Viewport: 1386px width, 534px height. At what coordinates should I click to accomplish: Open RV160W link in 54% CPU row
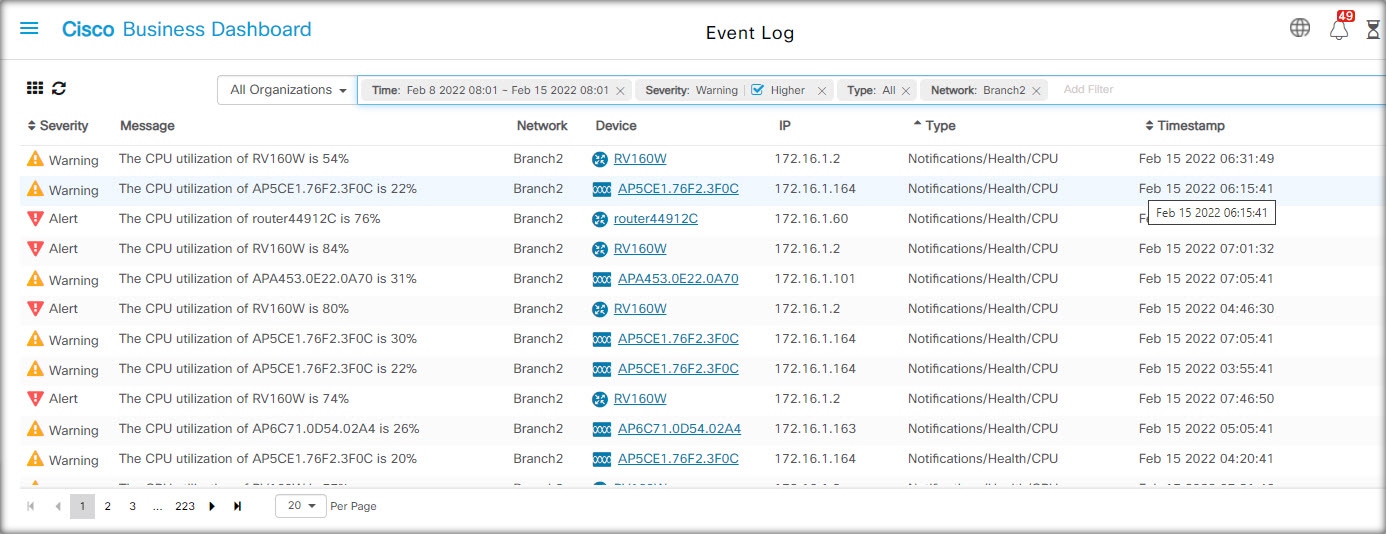click(640, 159)
